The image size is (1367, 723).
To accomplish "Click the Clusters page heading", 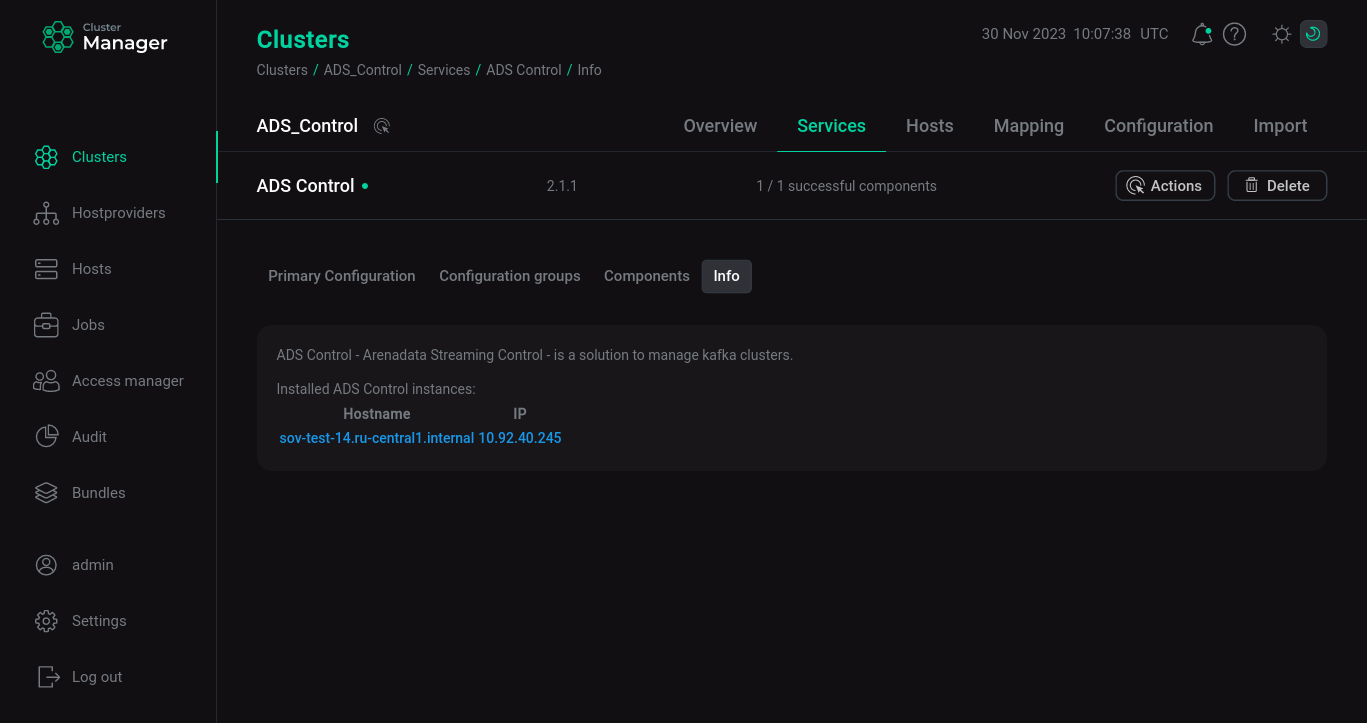I will coord(303,40).
